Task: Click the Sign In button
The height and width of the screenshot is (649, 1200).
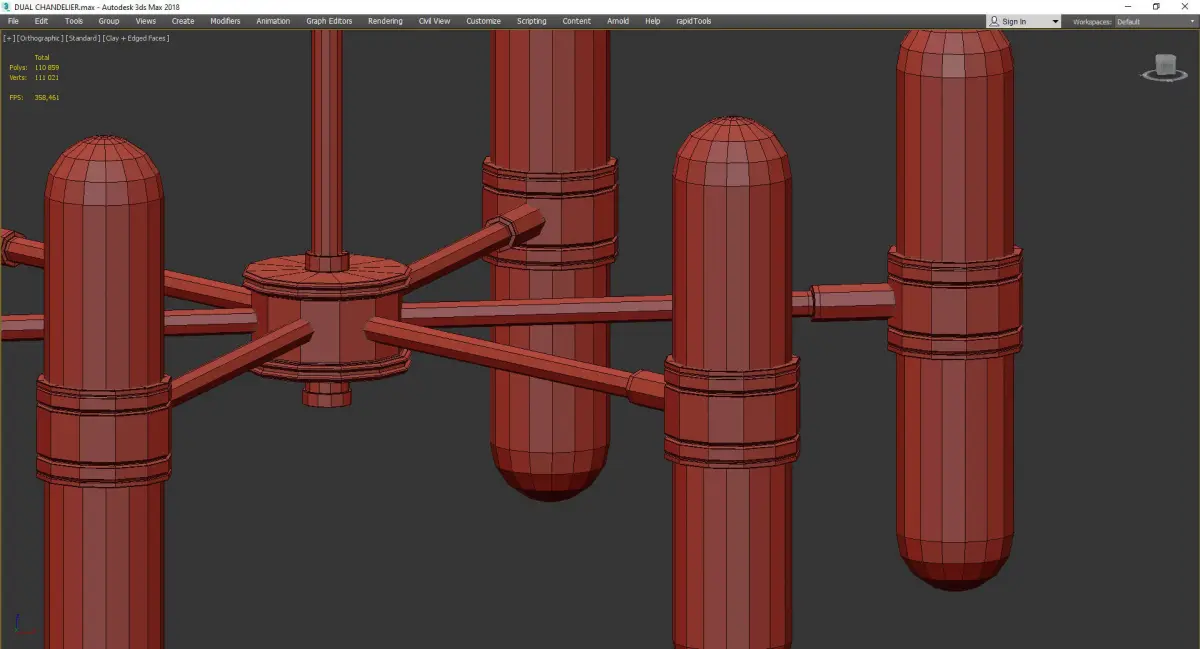Action: (1014, 21)
